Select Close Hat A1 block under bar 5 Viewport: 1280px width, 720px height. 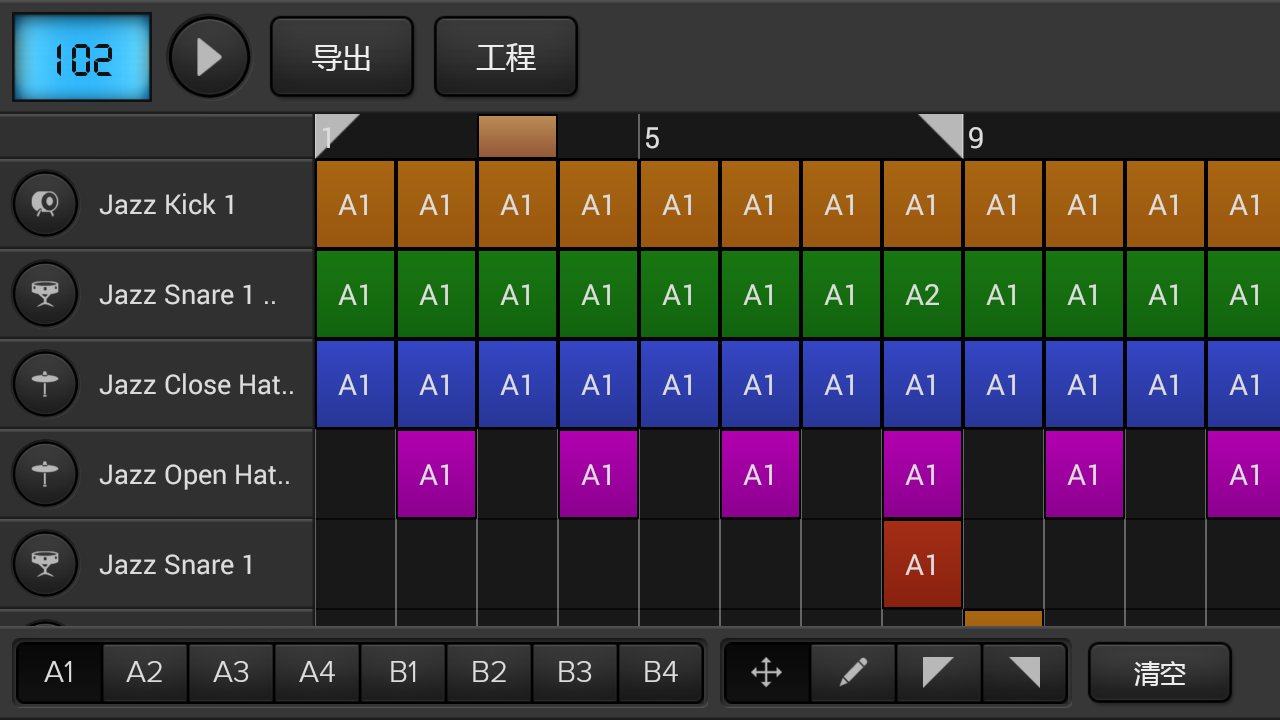click(x=679, y=384)
